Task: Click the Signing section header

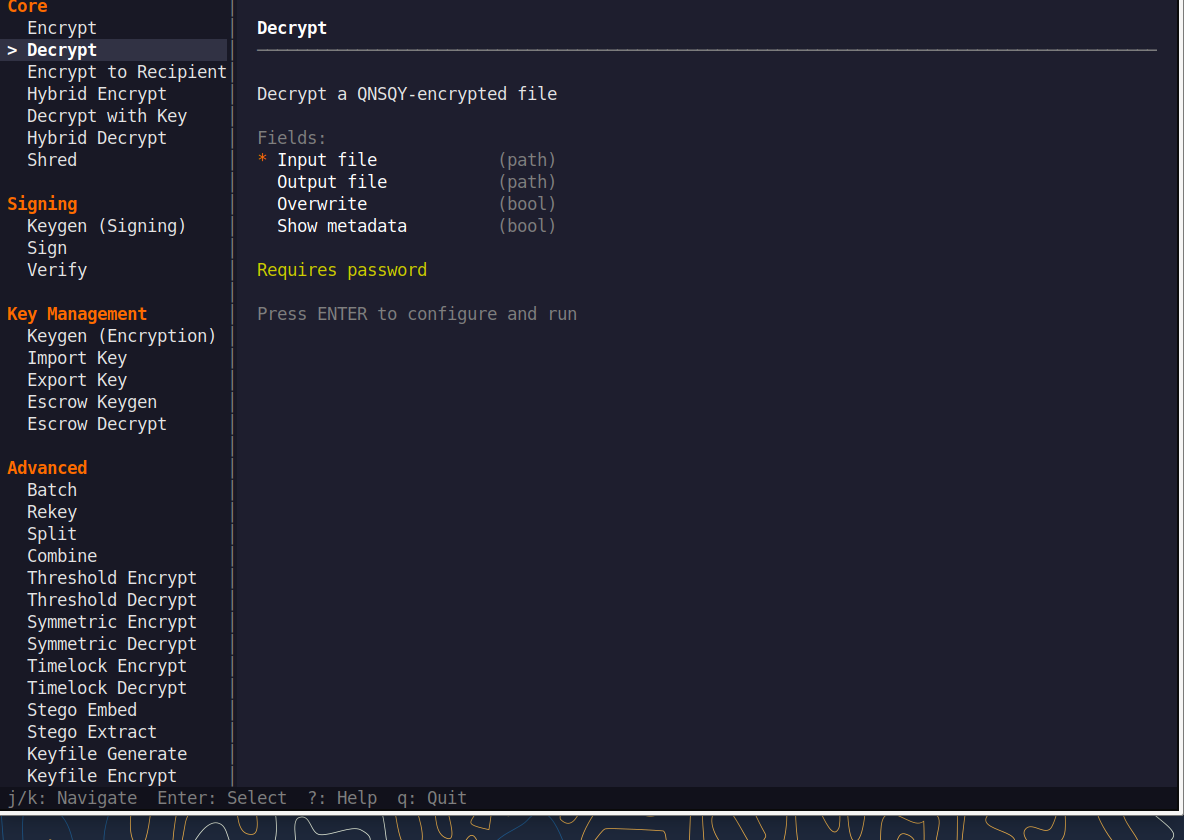Action: 42,204
